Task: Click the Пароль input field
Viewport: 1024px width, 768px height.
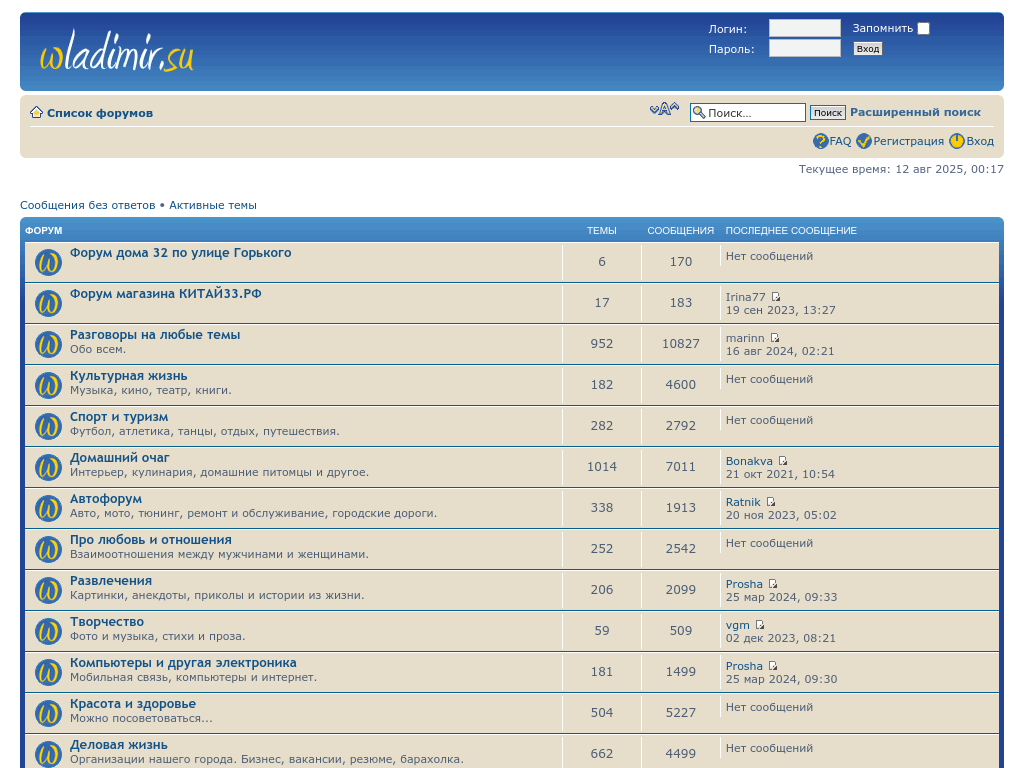Action: tap(804, 48)
